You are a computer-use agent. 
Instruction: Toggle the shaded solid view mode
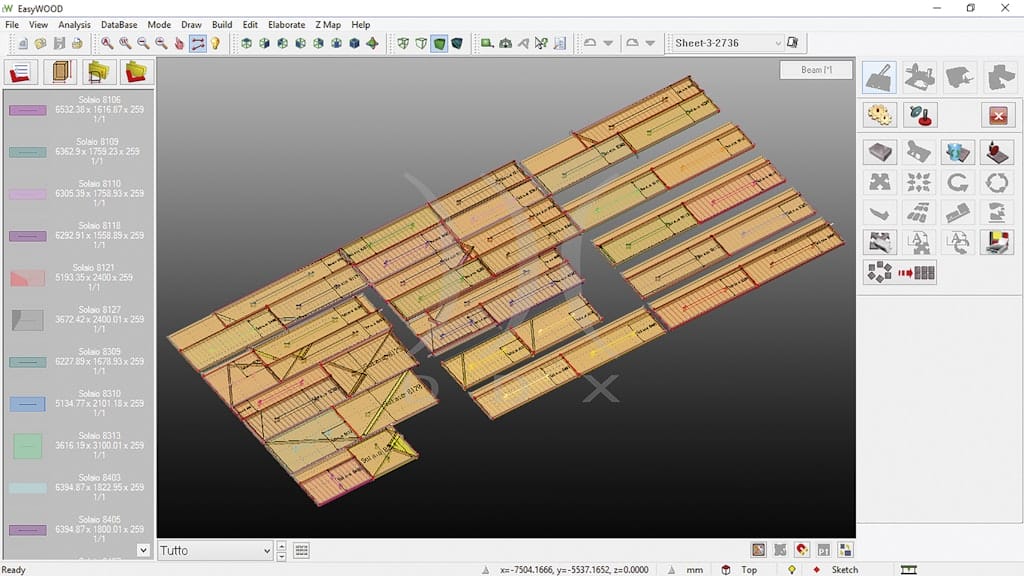(x=438, y=43)
